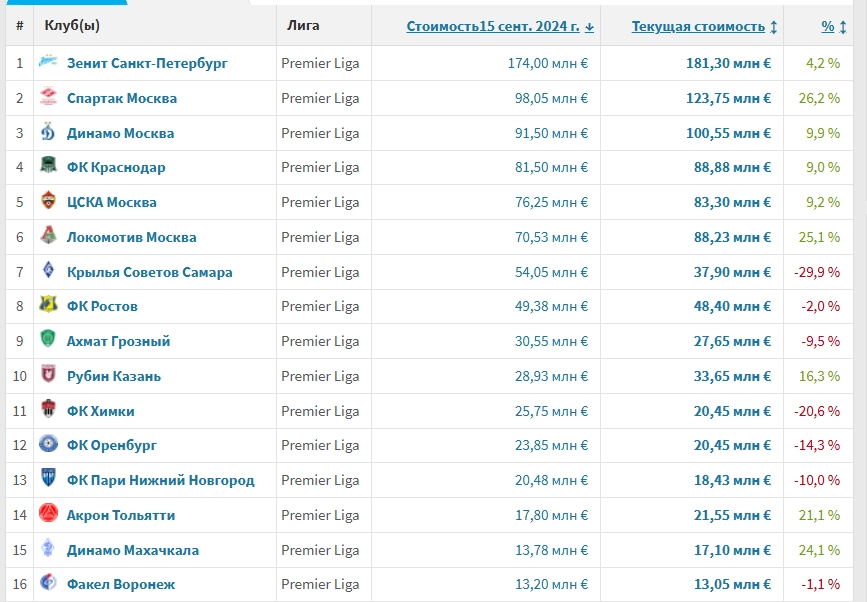Viewport: 867px width, 602px height.
Task: Open Крылья Советов Самара club link
Action: click(150, 273)
